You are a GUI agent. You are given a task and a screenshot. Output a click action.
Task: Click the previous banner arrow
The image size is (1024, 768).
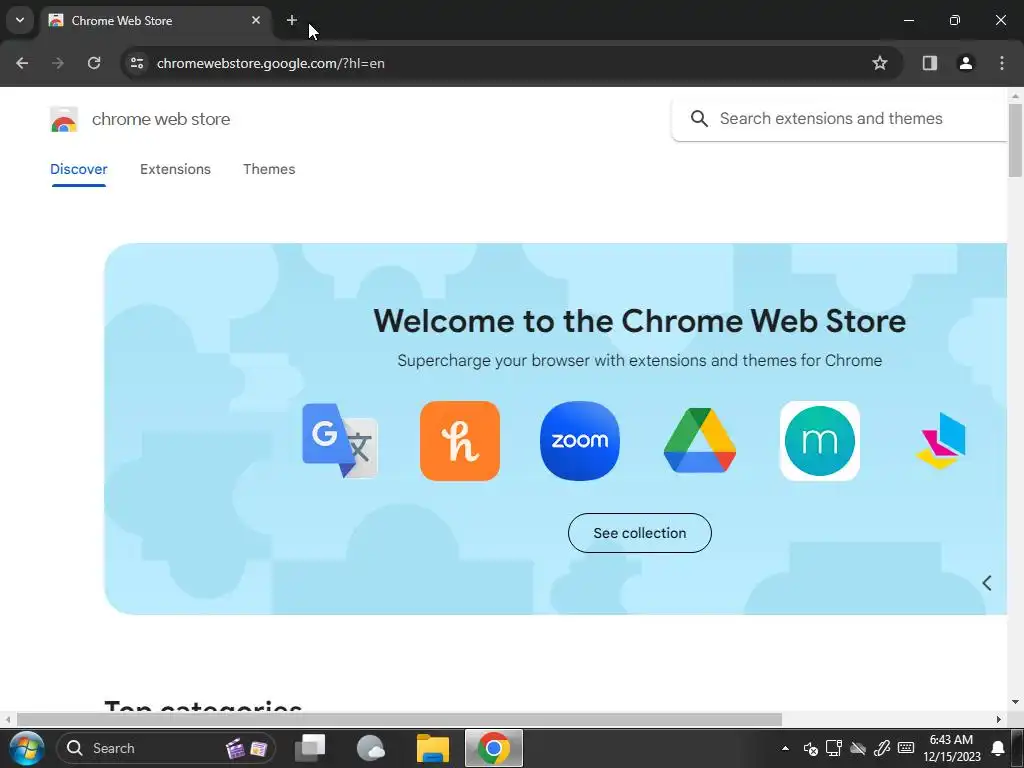click(x=987, y=583)
